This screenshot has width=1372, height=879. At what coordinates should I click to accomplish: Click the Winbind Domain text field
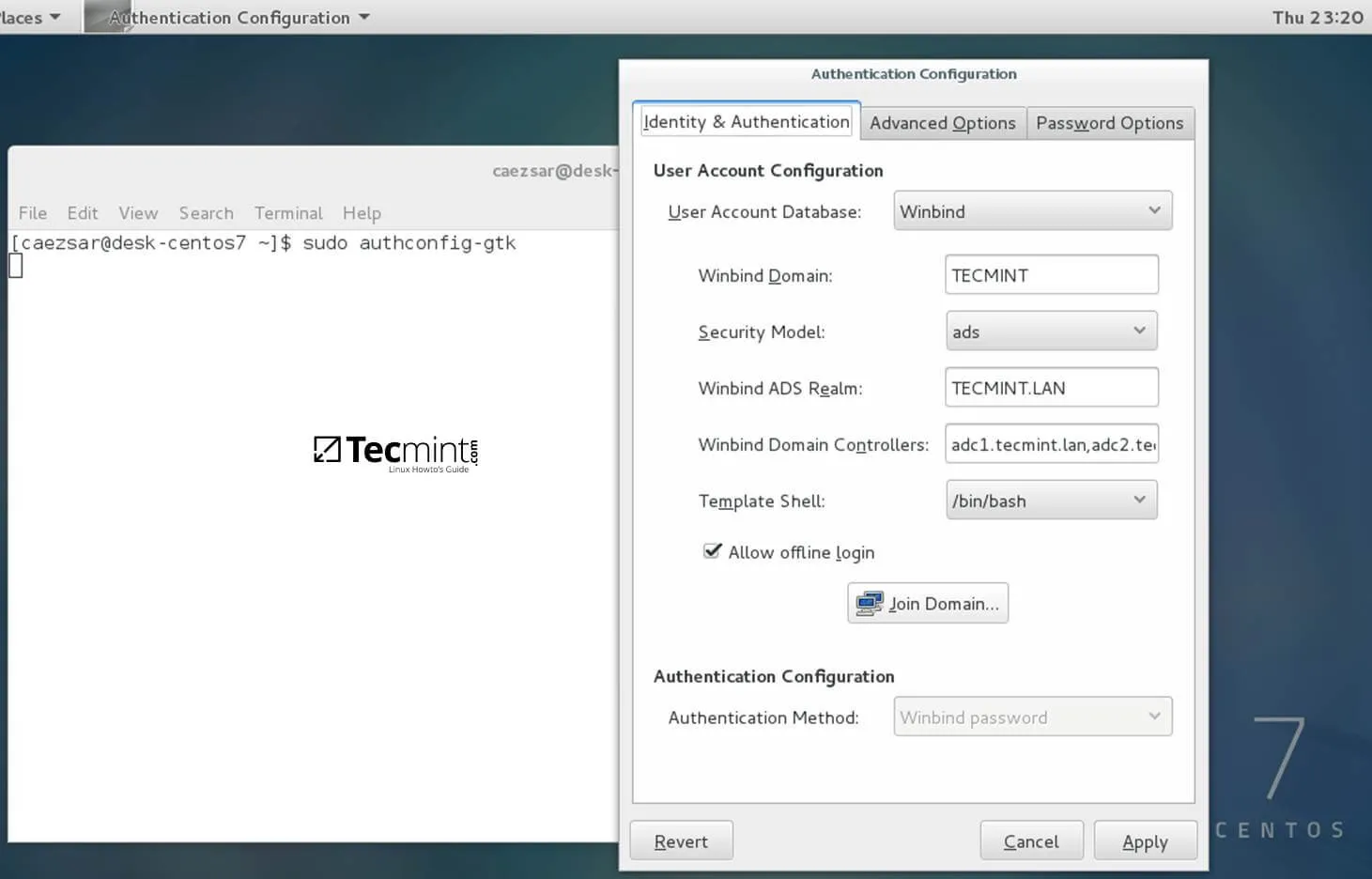[x=1051, y=275]
